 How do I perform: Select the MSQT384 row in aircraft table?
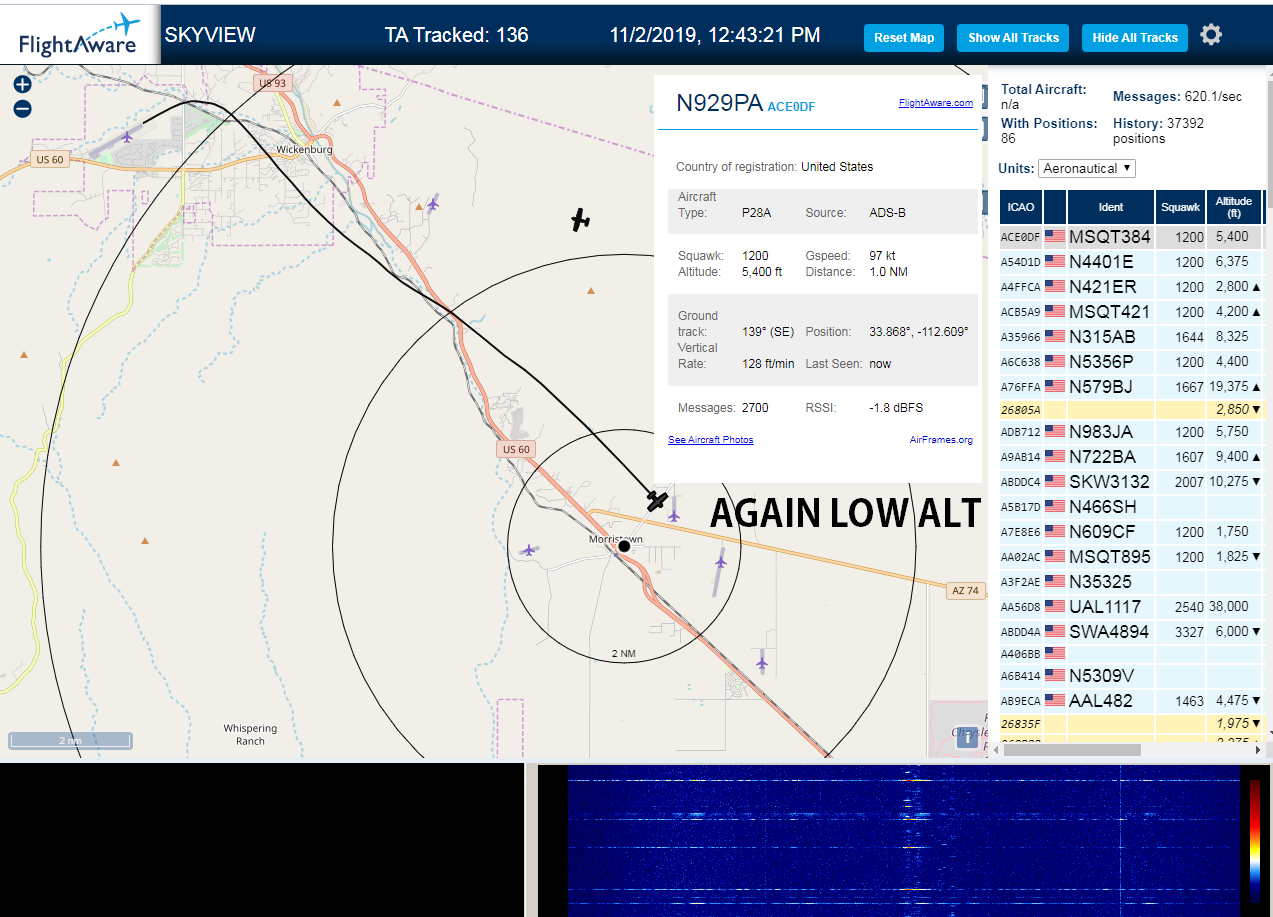pyautogui.click(x=1131, y=237)
